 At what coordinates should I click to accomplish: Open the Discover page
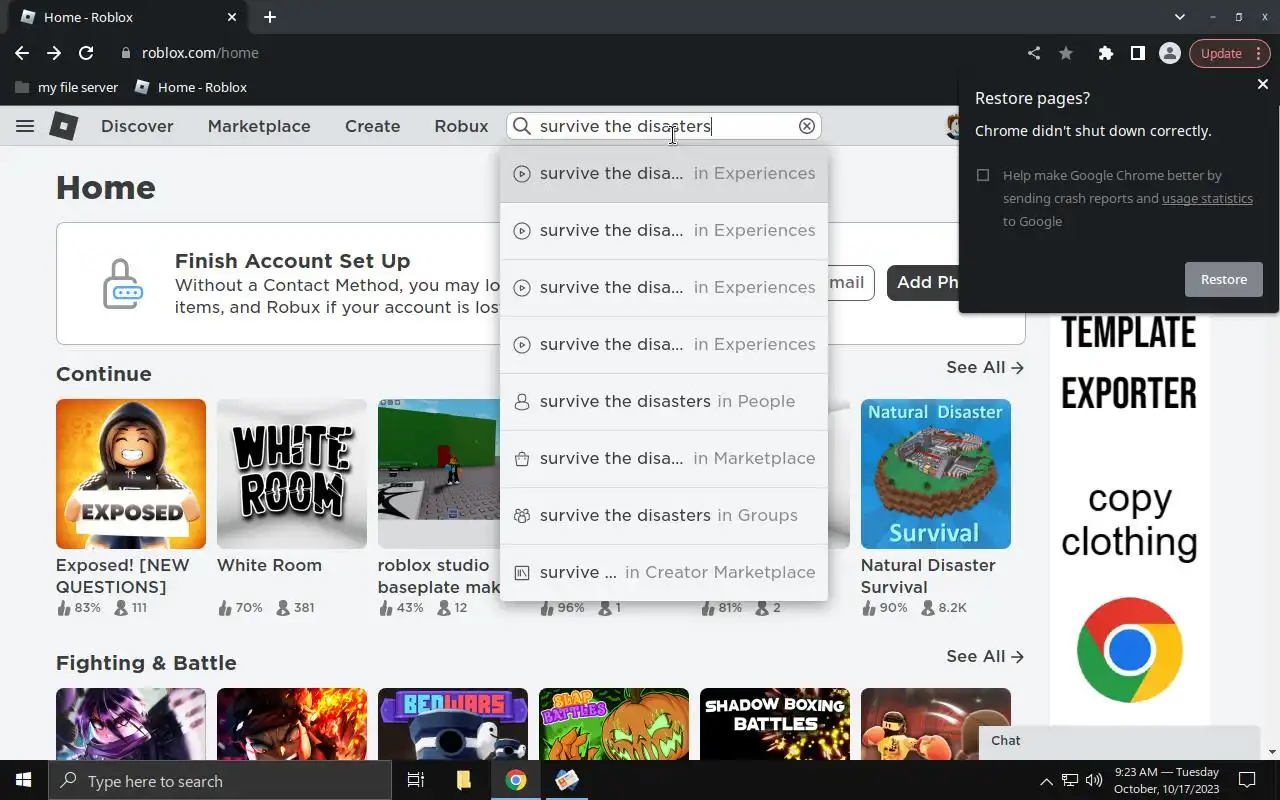(137, 126)
